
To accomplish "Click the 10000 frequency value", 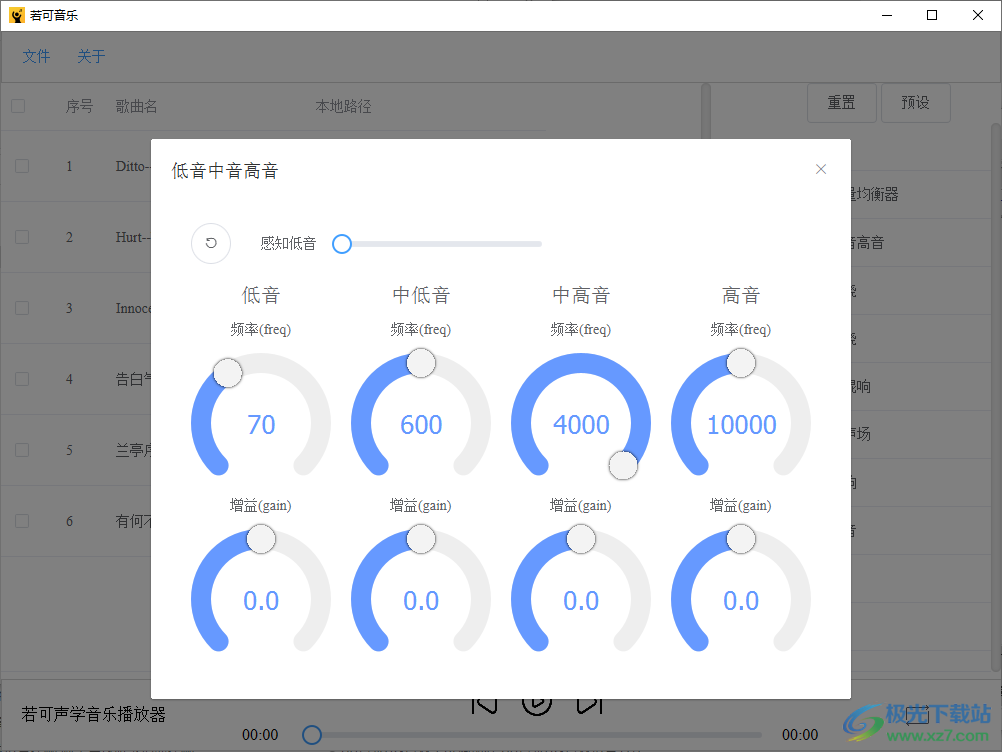I will click(741, 425).
